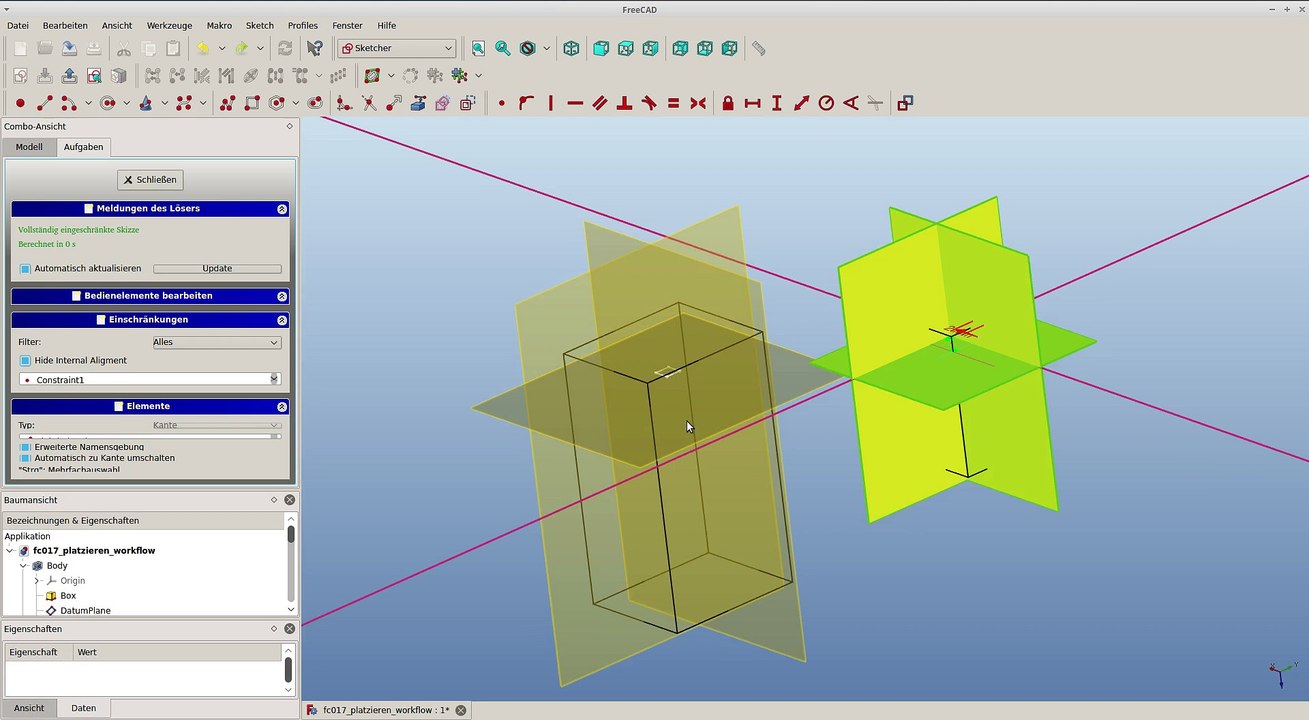Click the Schließen button
The height and width of the screenshot is (720, 1309).
[x=150, y=180]
